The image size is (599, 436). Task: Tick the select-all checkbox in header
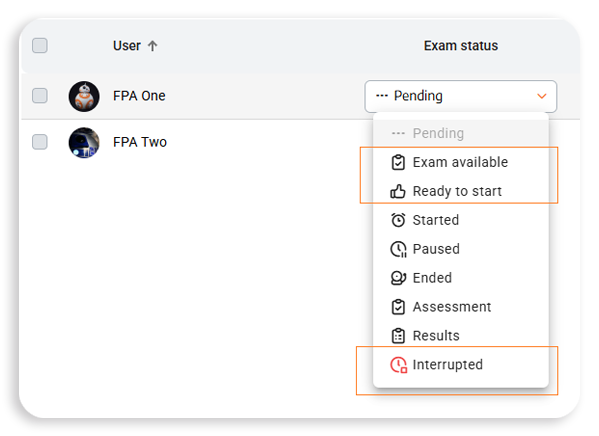(40, 45)
